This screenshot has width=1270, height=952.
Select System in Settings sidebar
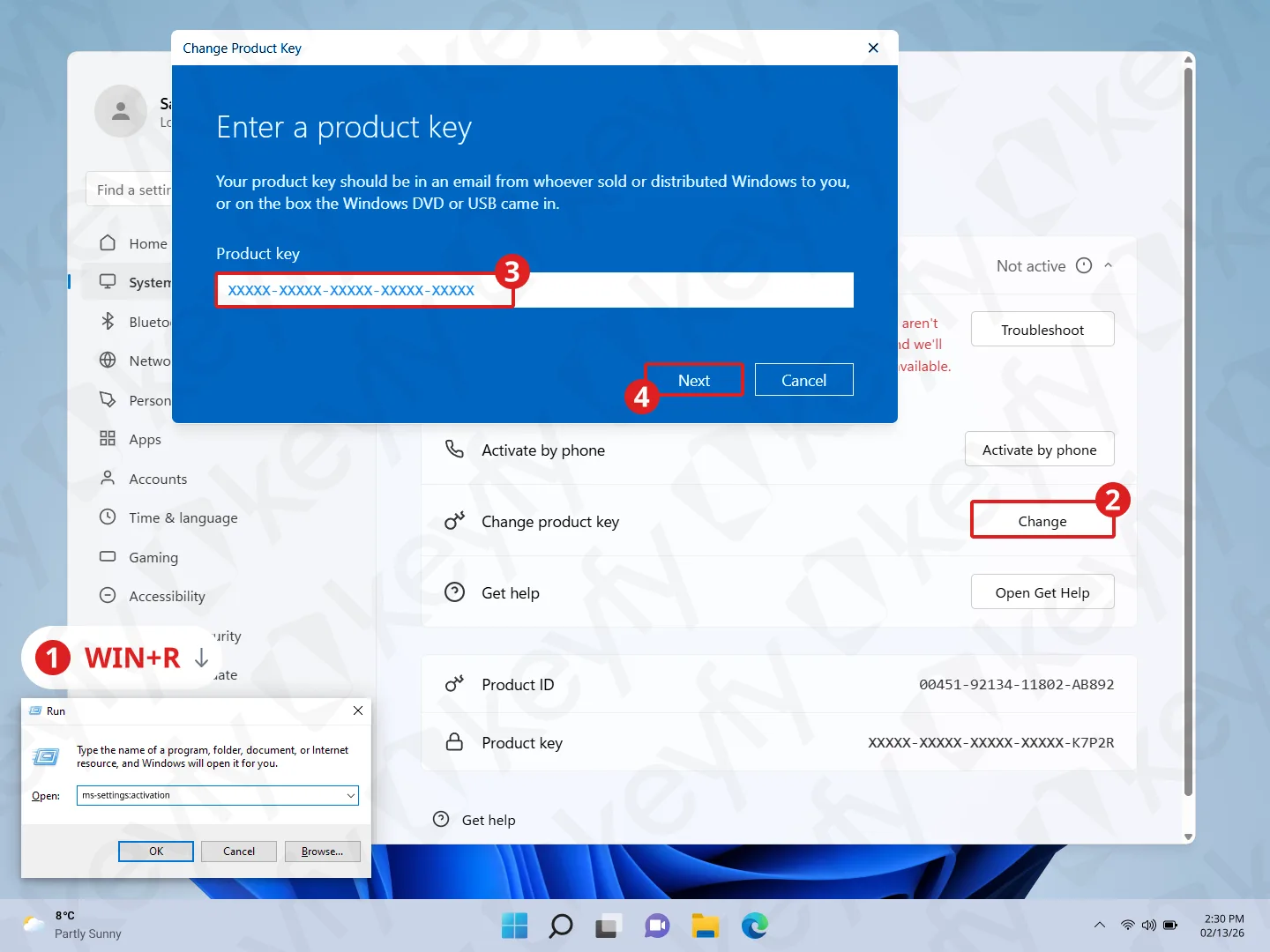(x=129, y=282)
